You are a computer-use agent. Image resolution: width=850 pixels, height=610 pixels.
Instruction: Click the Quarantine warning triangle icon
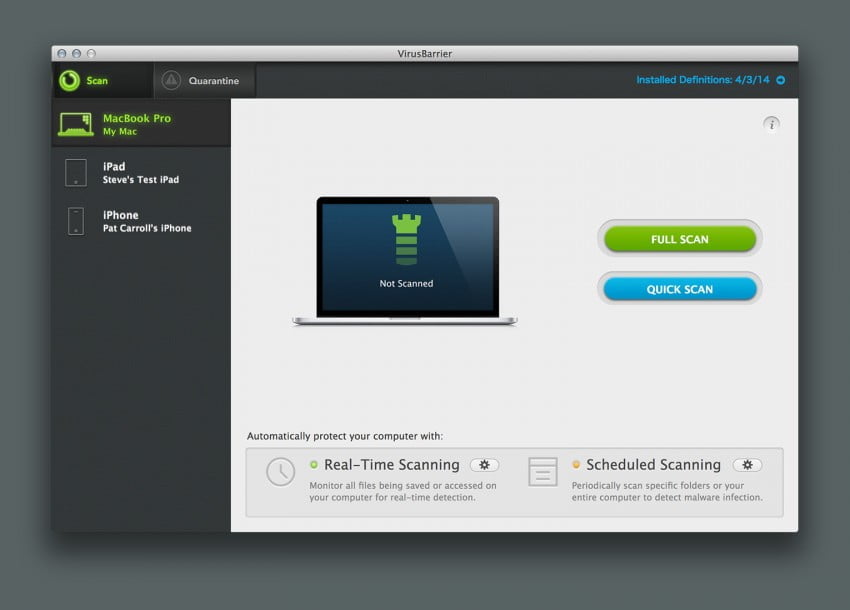click(171, 81)
